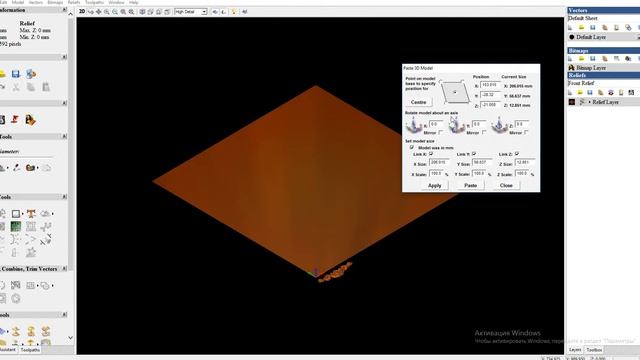The height and width of the screenshot is (360, 640).
Task: Select the pan view tool
Action: (x=98, y=12)
